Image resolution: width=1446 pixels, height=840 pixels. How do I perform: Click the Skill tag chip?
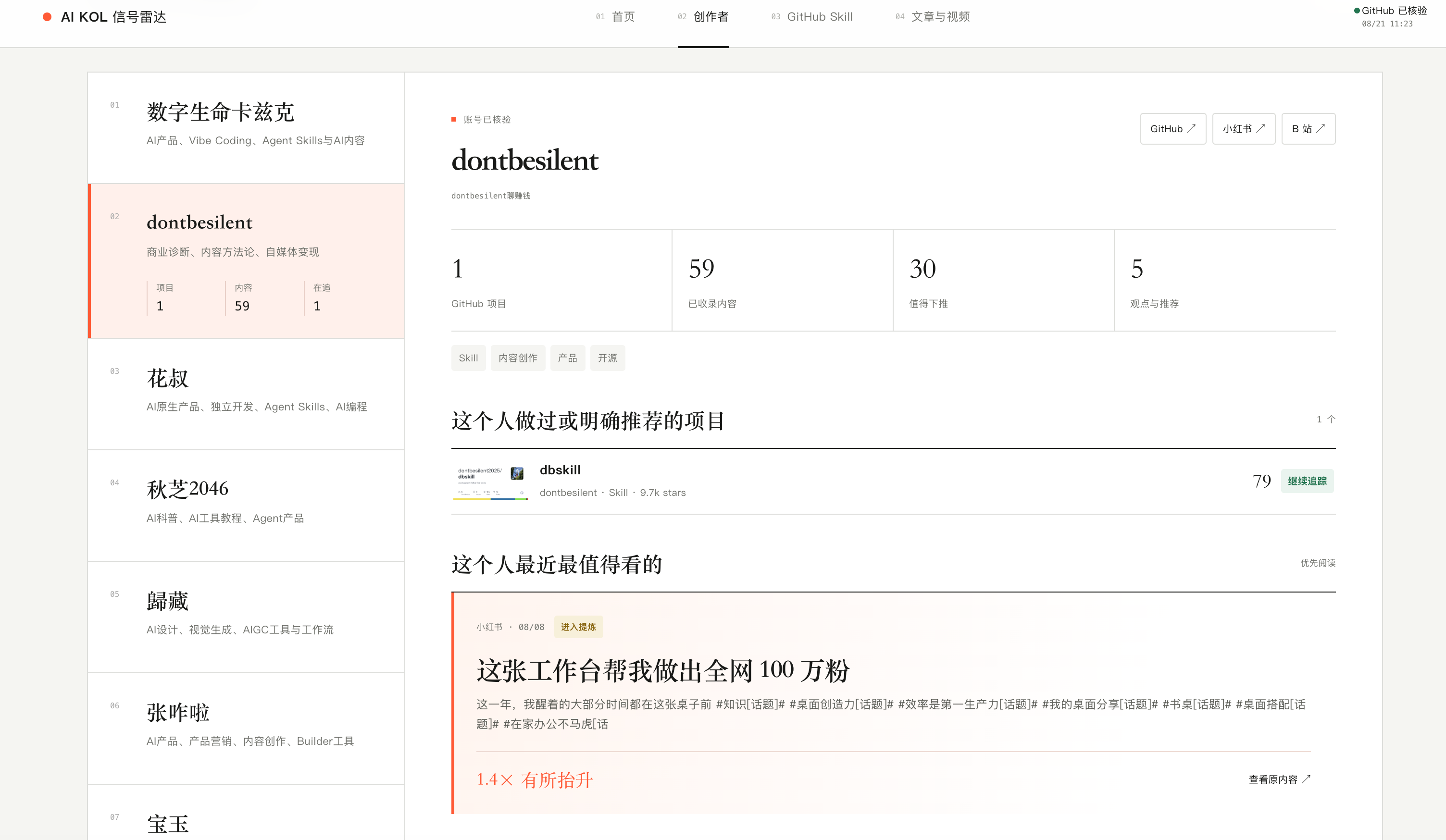(468, 358)
